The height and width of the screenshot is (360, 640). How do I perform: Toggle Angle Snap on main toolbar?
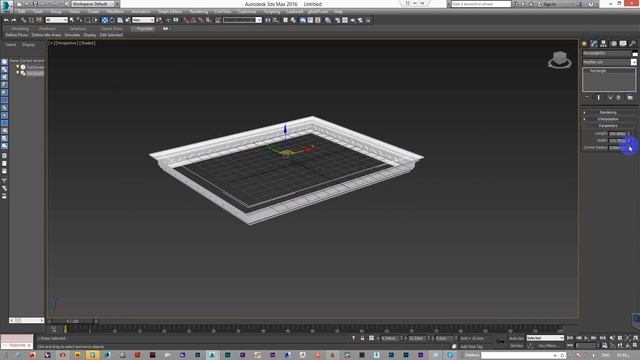coord(193,20)
